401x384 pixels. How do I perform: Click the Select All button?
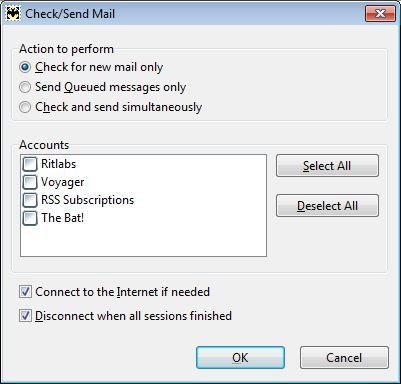click(x=327, y=166)
